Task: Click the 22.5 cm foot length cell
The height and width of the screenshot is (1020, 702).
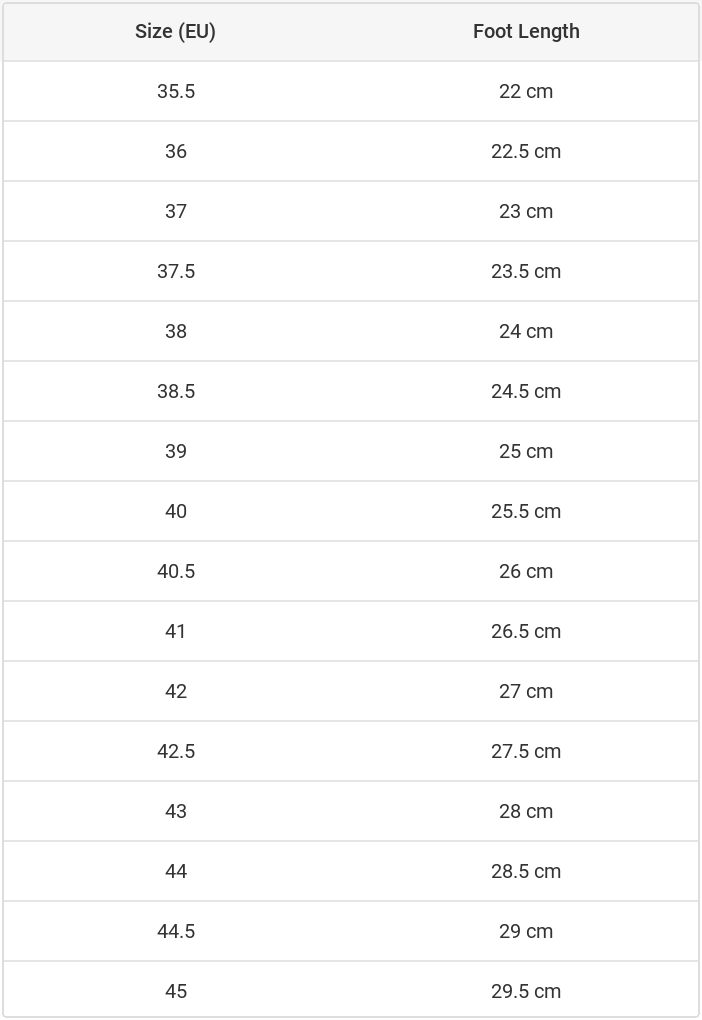Action: pos(526,151)
